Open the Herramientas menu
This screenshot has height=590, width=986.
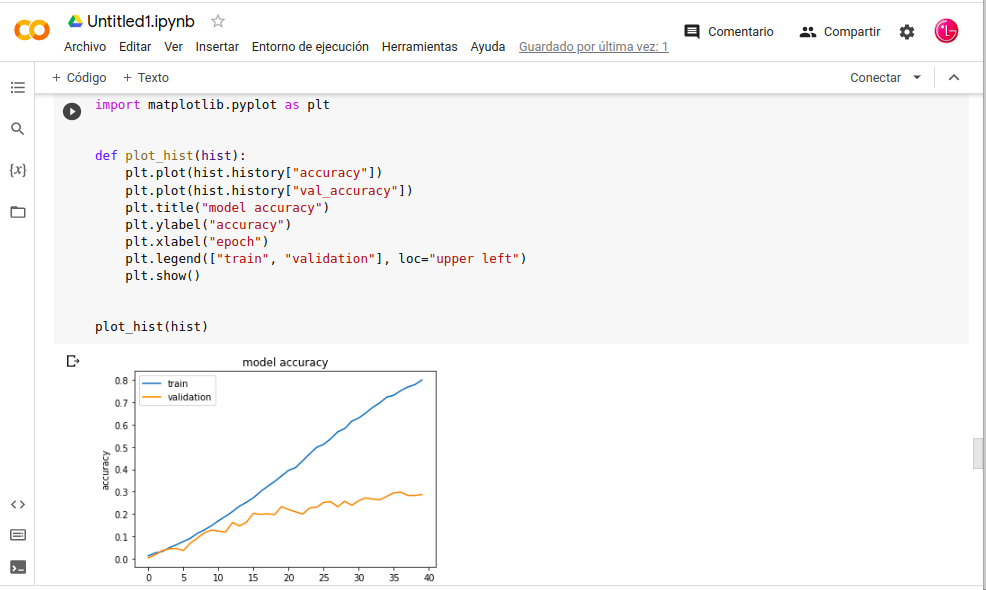(419, 47)
